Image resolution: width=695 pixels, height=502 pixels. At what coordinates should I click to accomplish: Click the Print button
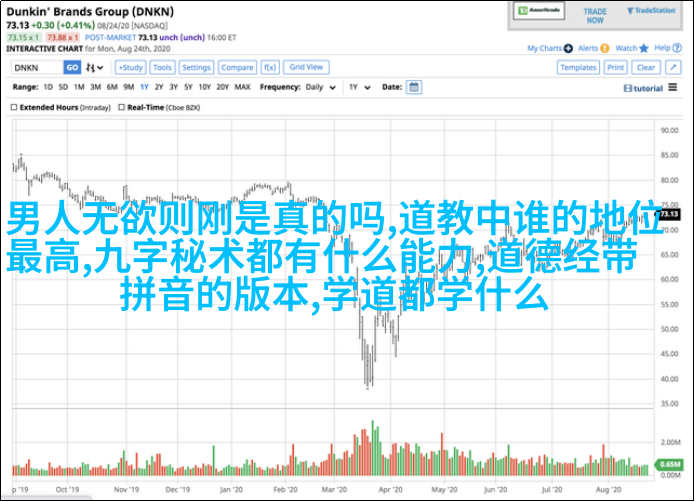(615, 67)
